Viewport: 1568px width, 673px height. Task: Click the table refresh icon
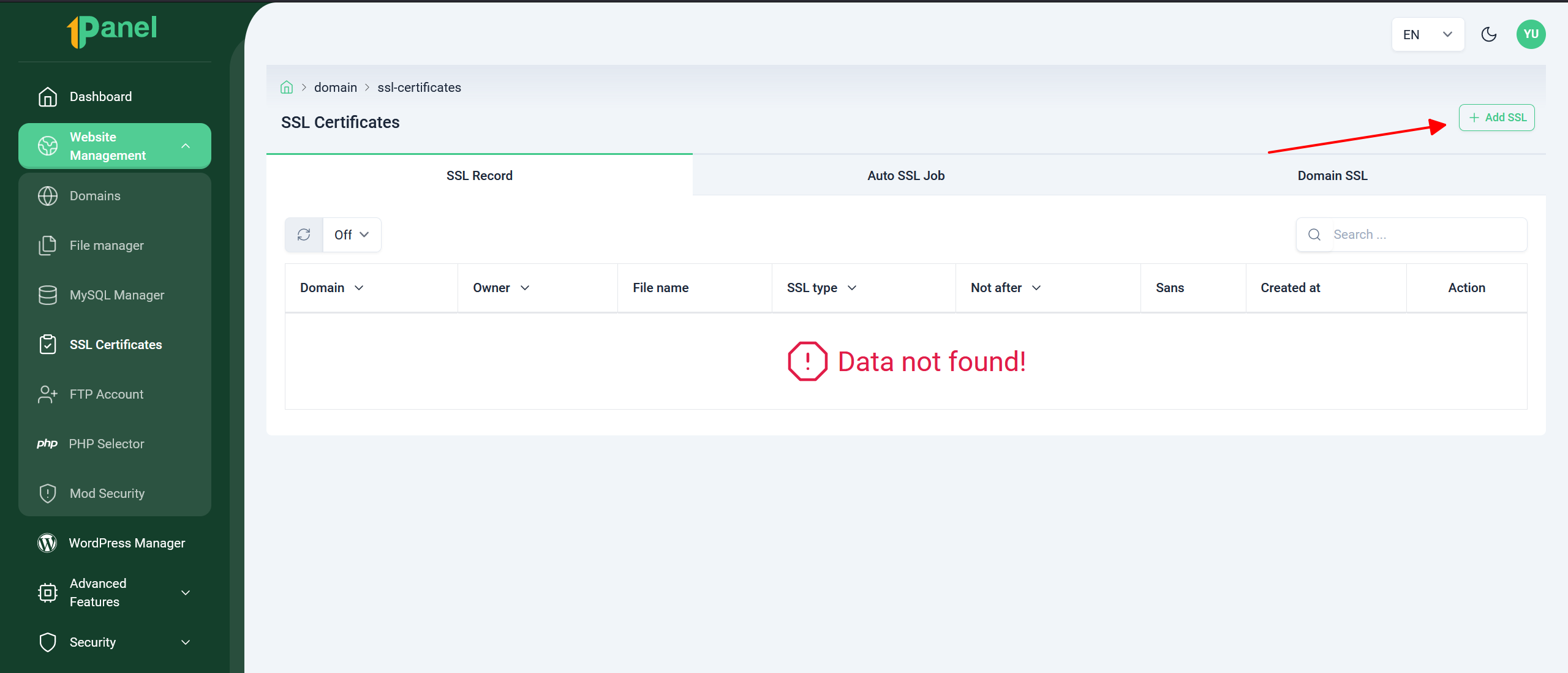click(x=304, y=235)
